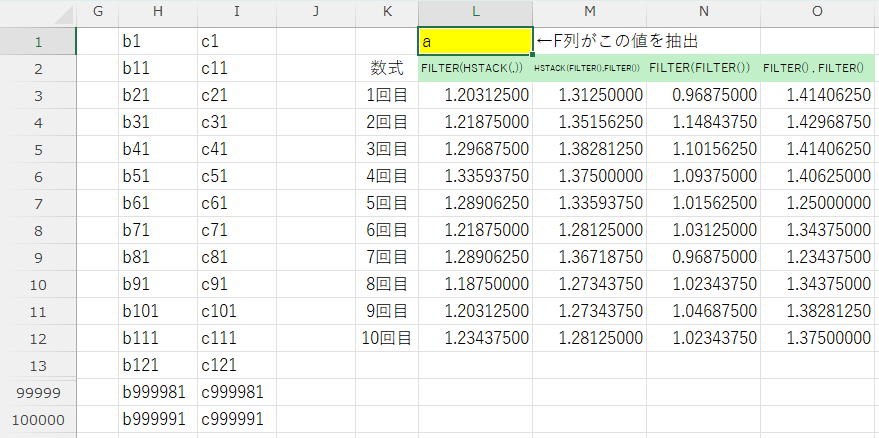Select cell containing 'c71'

pyautogui.click(x=237, y=230)
